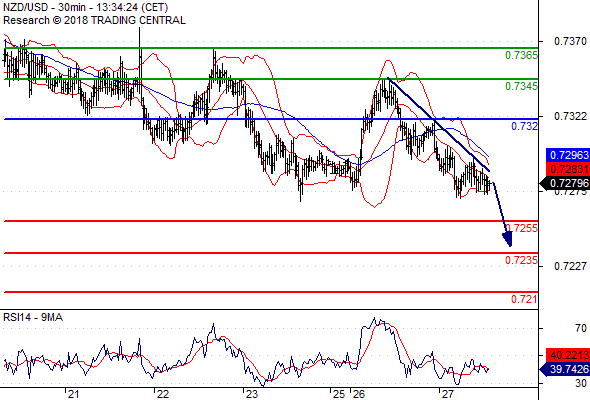Select the 0.7322 price axis label
The width and height of the screenshot is (590, 400).
[x=570, y=116]
